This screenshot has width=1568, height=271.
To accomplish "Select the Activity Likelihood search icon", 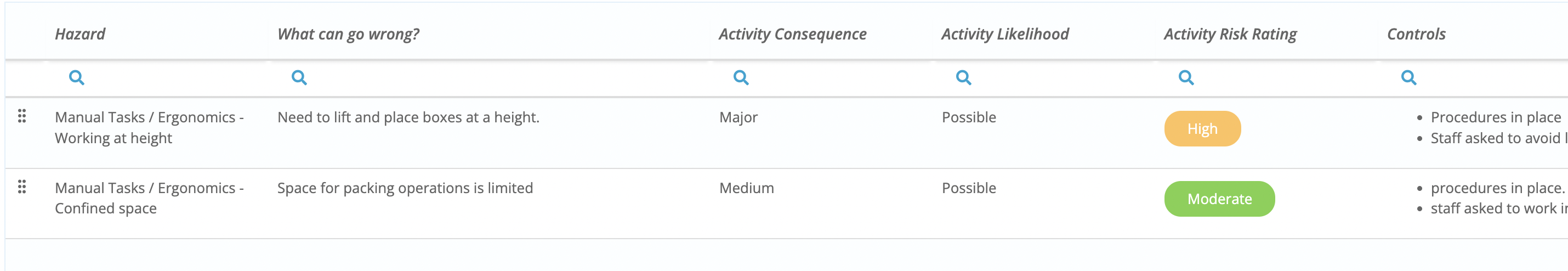I will [964, 78].
